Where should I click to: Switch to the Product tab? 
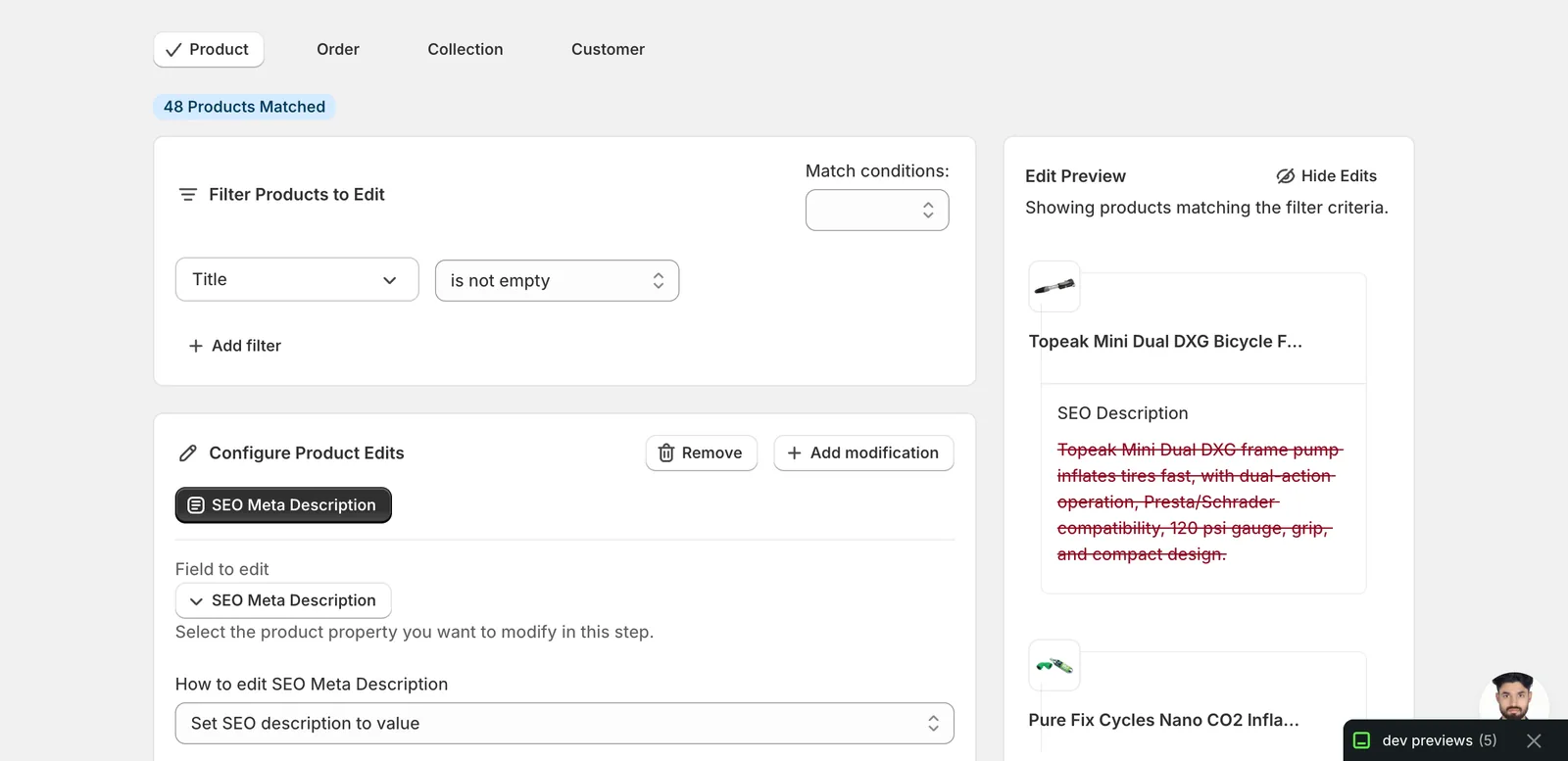(209, 50)
